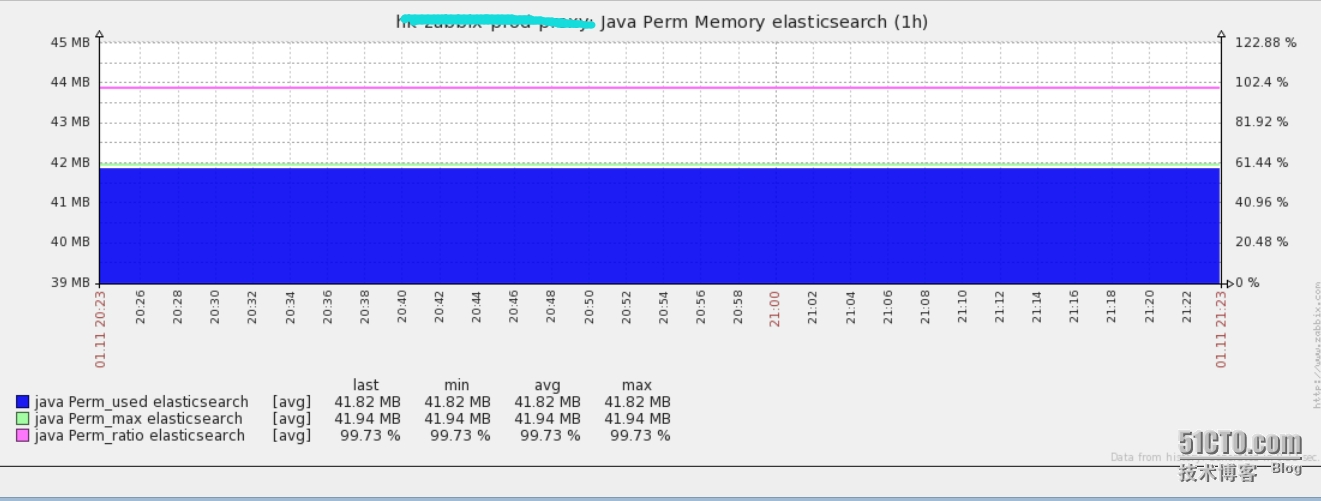The height and width of the screenshot is (501, 1321).
Task: Click the 61.44 % right axis label
Action: pyautogui.click(x=1262, y=162)
